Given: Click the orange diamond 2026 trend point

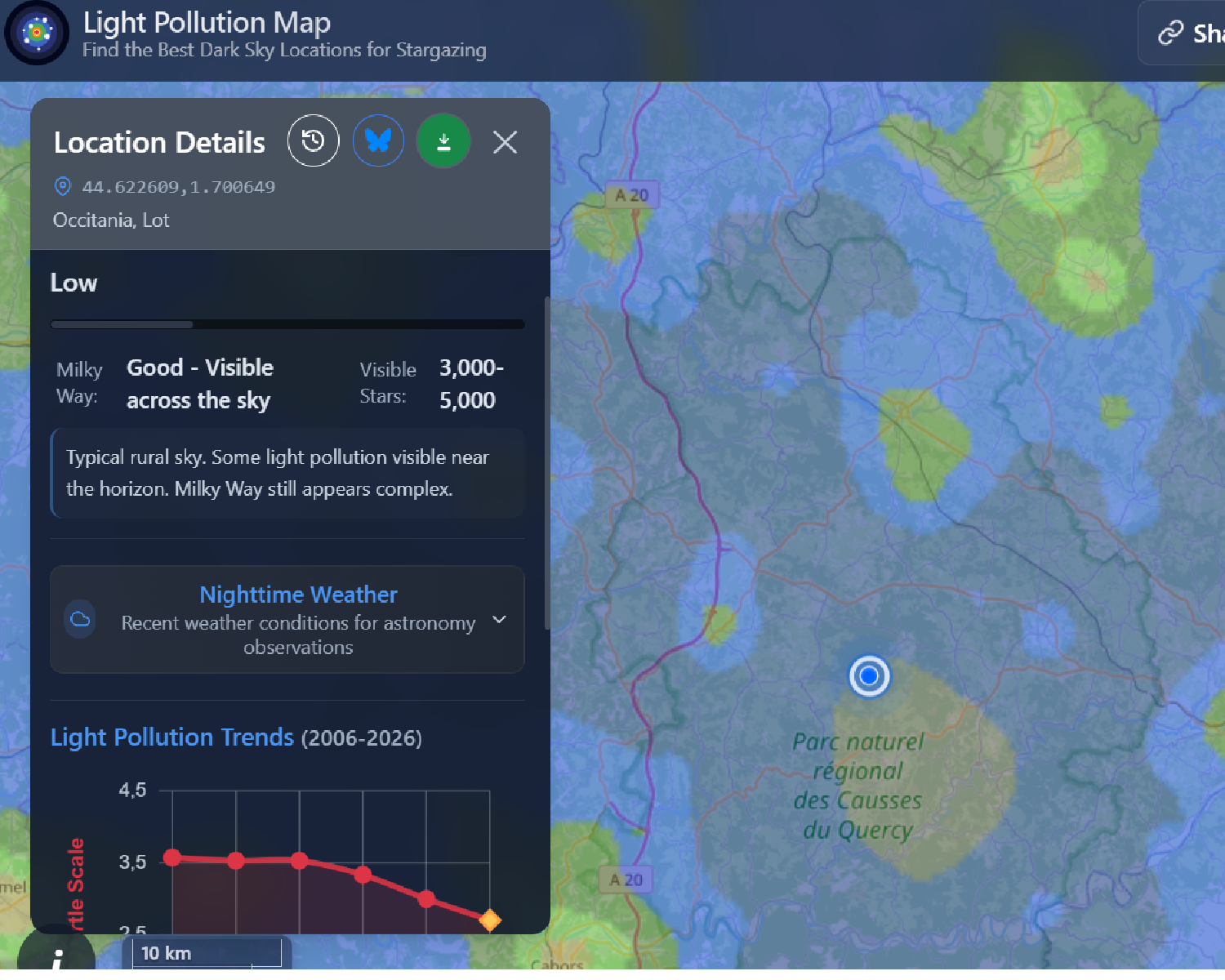Looking at the screenshot, I should tap(490, 920).
